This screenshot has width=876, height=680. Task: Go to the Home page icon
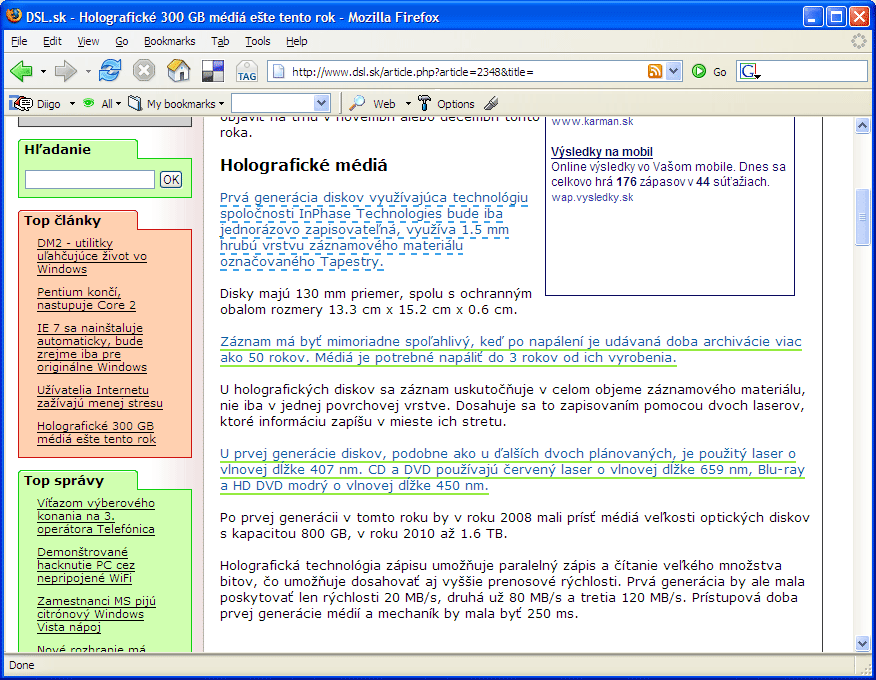179,71
